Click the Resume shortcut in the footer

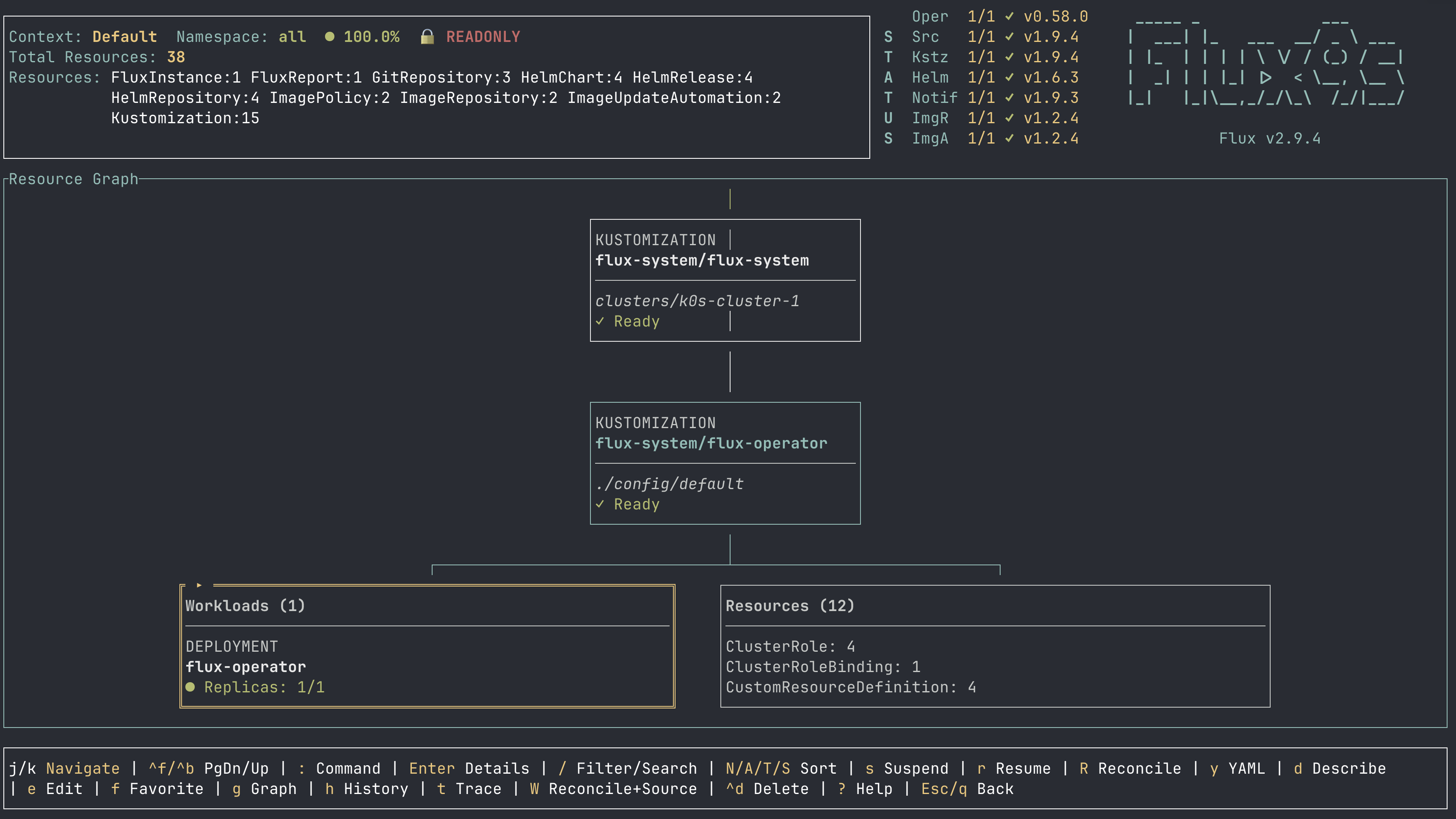click(x=1013, y=769)
